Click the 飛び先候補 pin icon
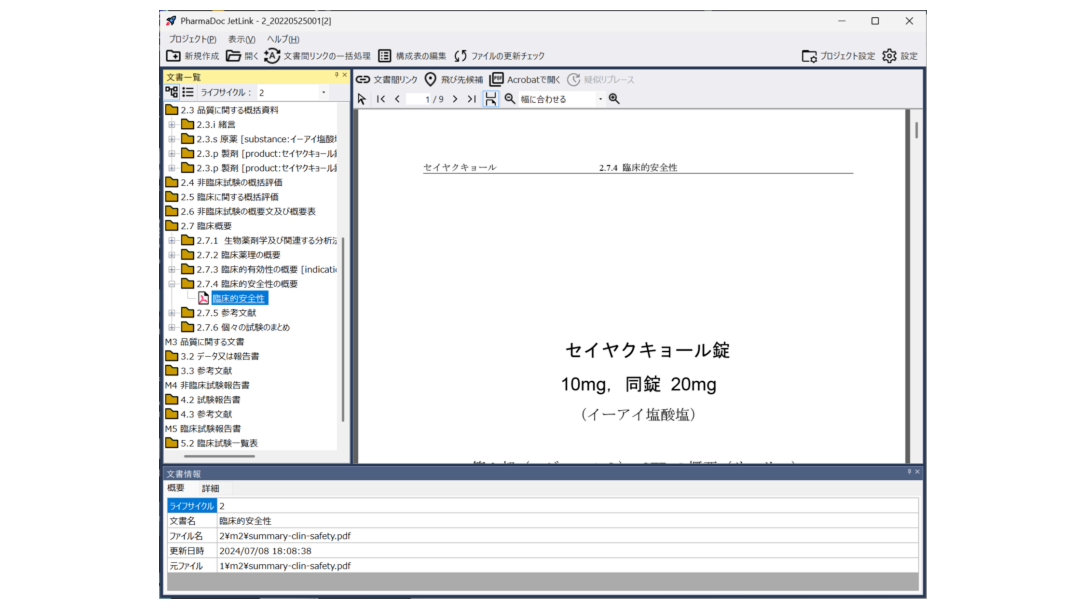This screenshot has width=1085, height=609. click(431, 80)
